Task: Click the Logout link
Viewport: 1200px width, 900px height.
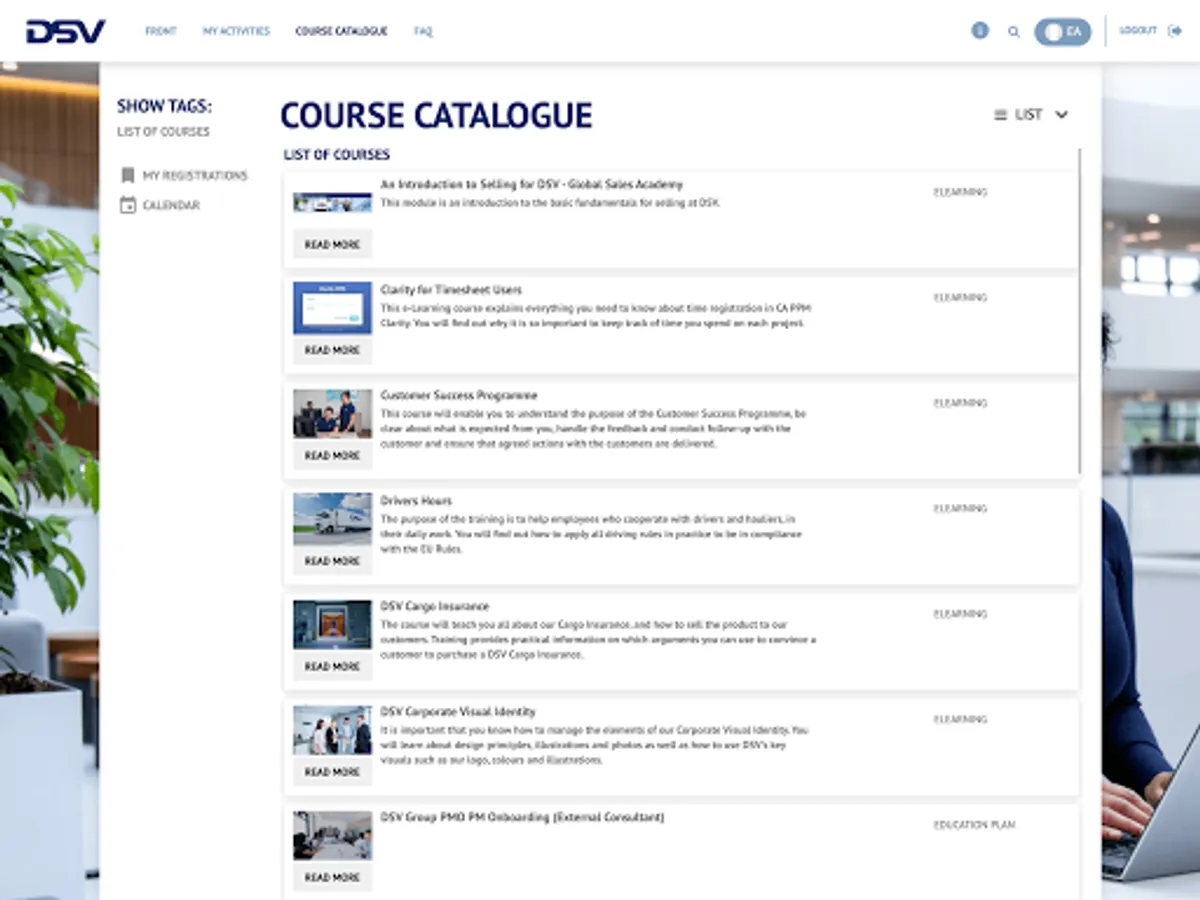Action: [1138, 31]
